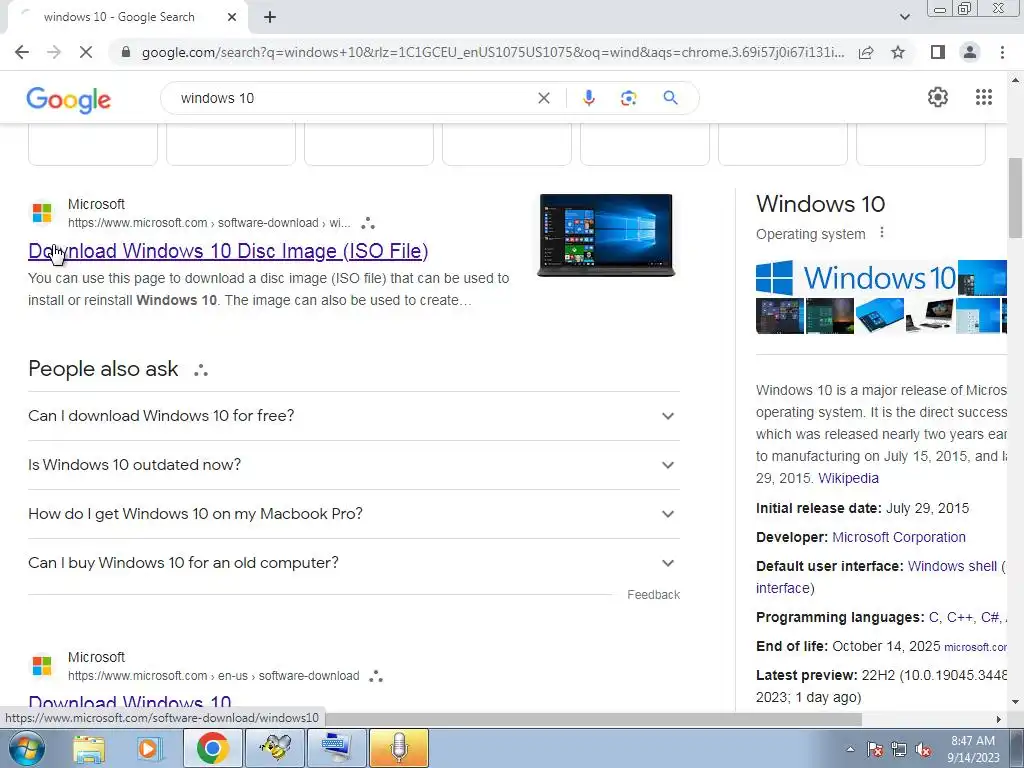The width and height of the screenshot is (1024, 768).
Task: Click the laptop thumbnail beside the first result
Action: [x=606, y=235]
